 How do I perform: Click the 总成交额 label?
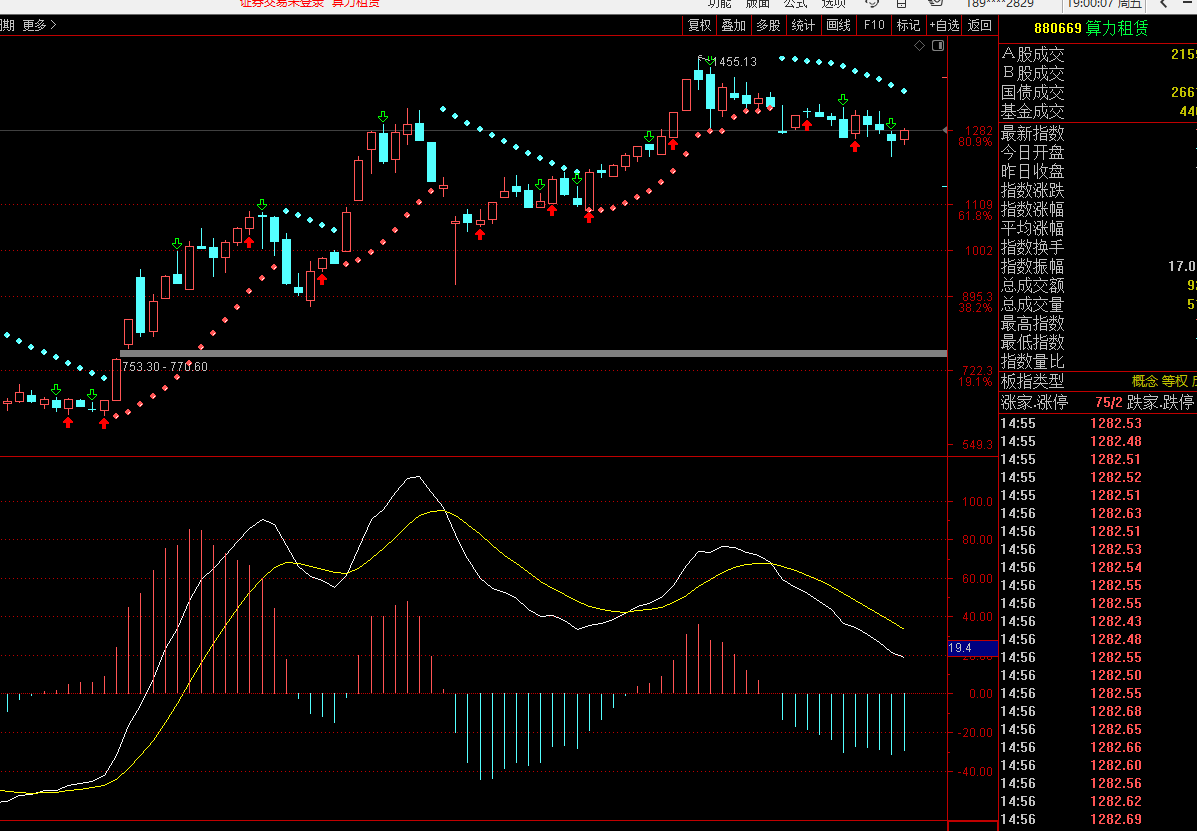(1032, 286)
